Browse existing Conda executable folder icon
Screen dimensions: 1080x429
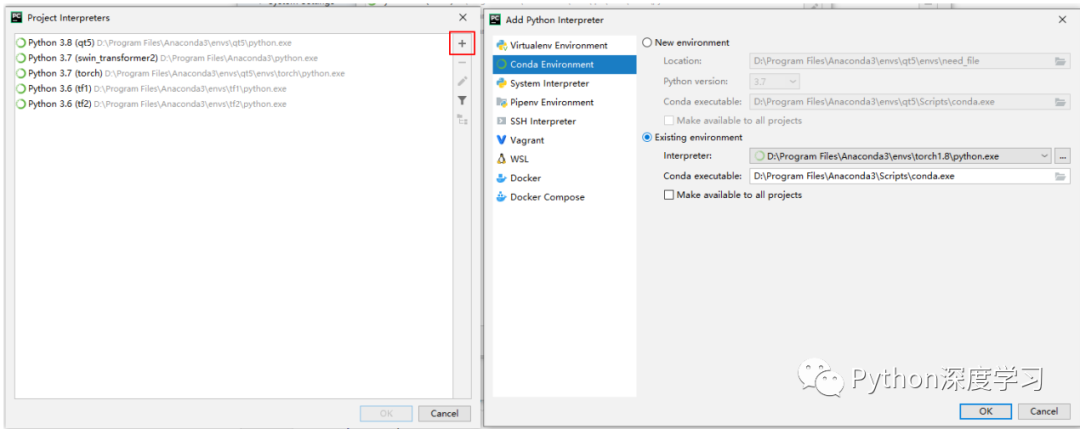coord(1061,176)
